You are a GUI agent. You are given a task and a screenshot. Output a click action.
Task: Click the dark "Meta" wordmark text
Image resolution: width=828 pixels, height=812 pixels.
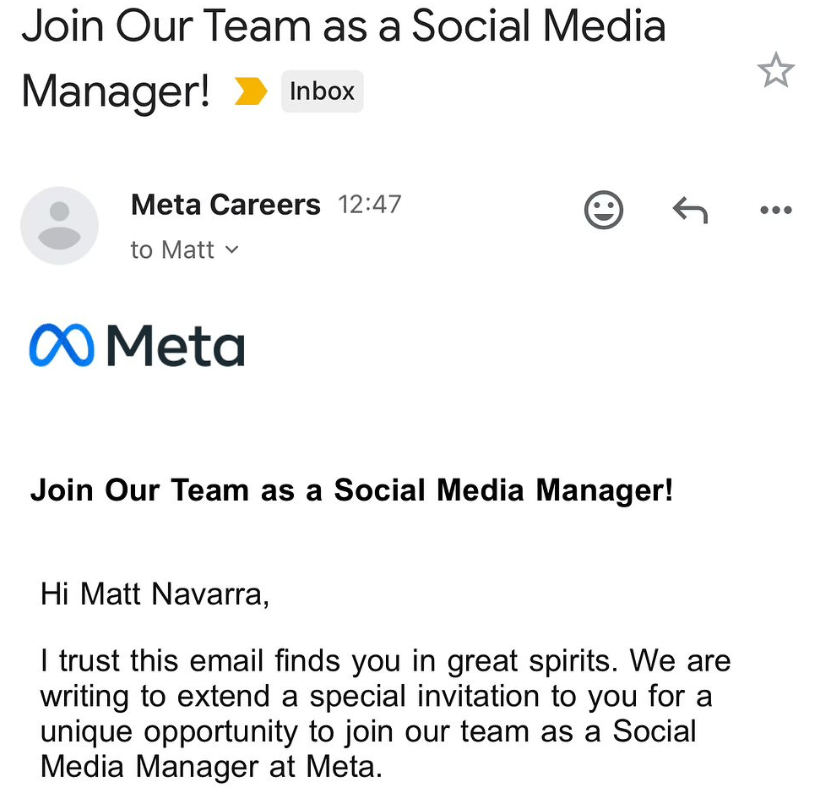[175, 346]
